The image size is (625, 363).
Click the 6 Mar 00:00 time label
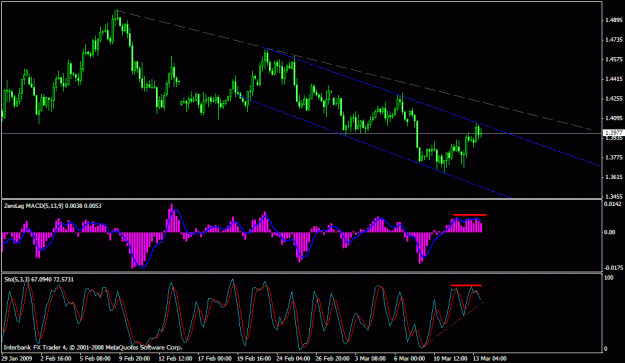click(409, 359)
